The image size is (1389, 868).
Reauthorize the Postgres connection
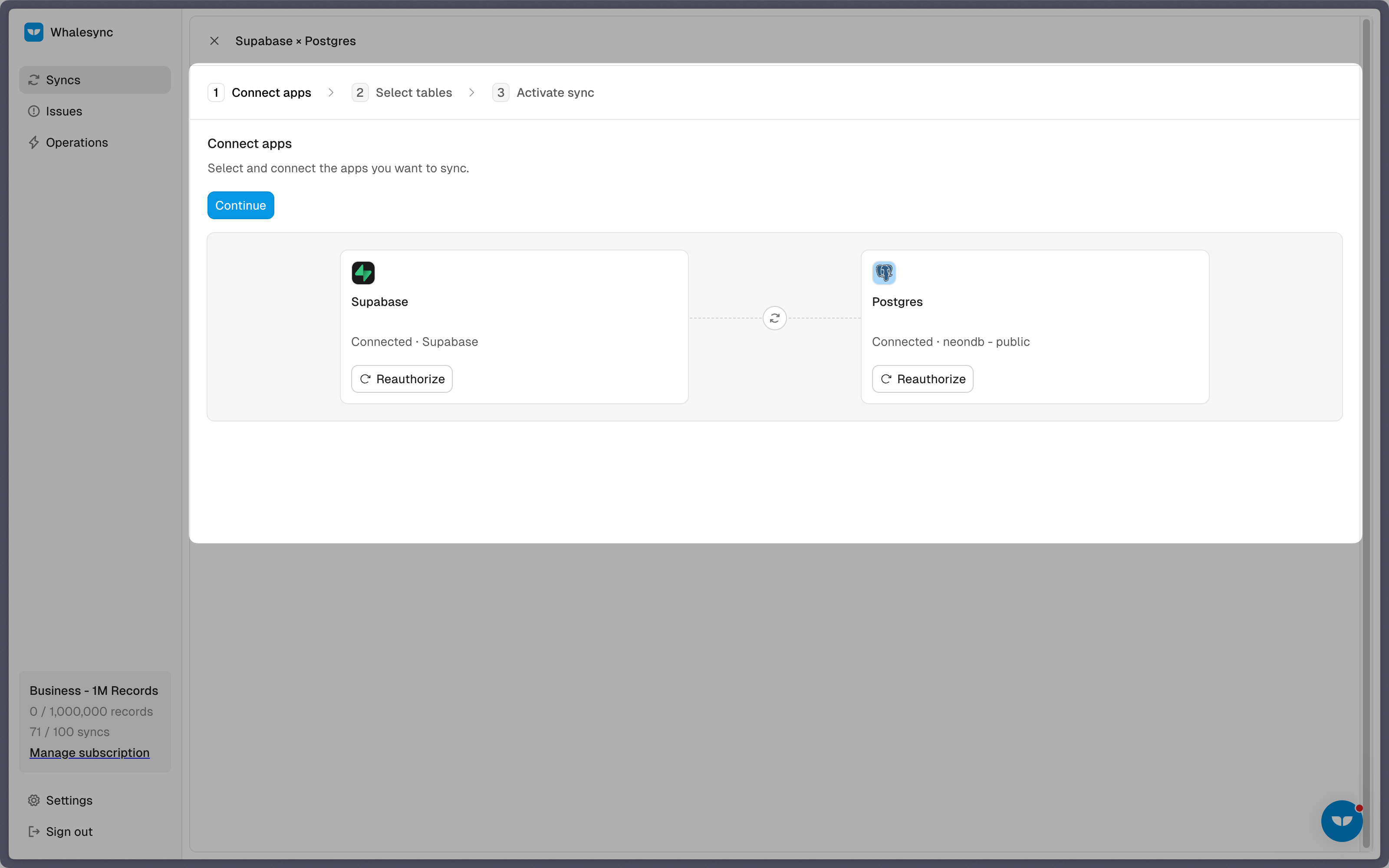[x=922, y=379]
